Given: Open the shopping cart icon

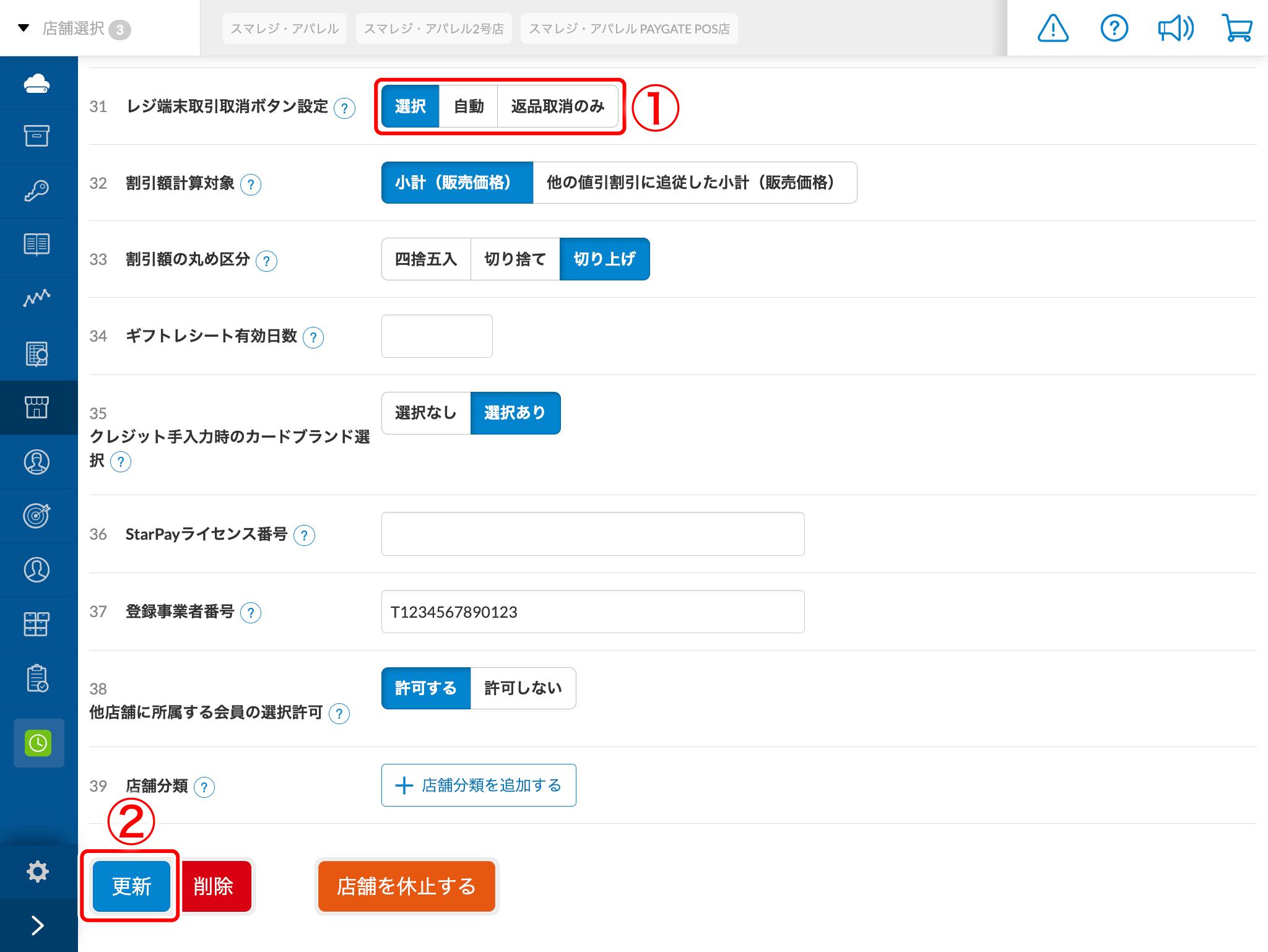Looking at the screenshot, I should point(1237,28).
